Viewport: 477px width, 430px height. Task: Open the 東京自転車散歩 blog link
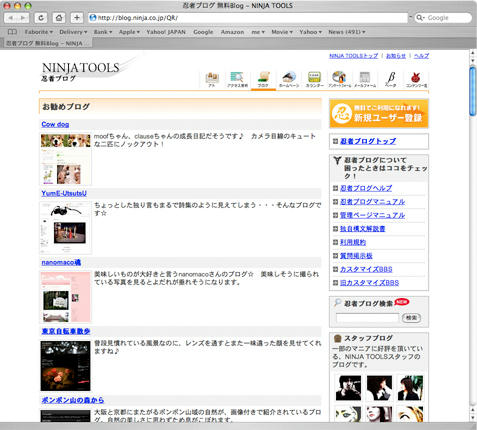66,331
